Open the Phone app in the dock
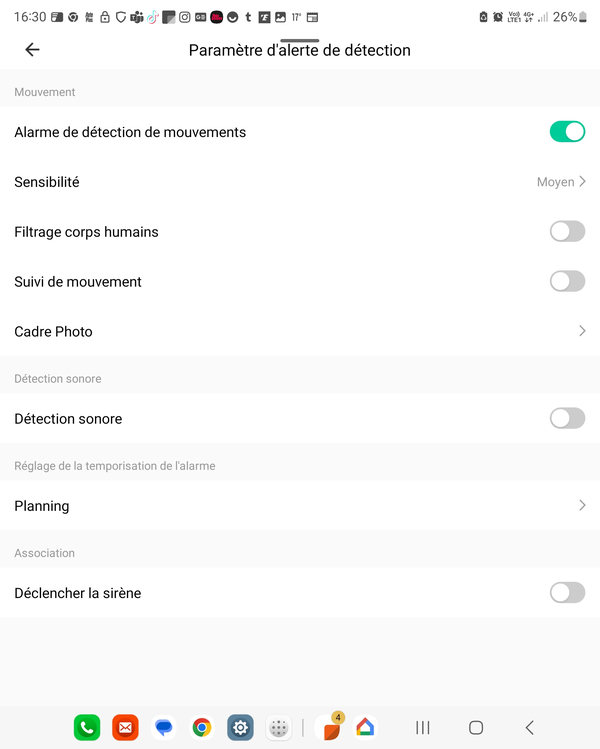Image resolution: width=600 pixels, height=749 pixels. point(87,728)
